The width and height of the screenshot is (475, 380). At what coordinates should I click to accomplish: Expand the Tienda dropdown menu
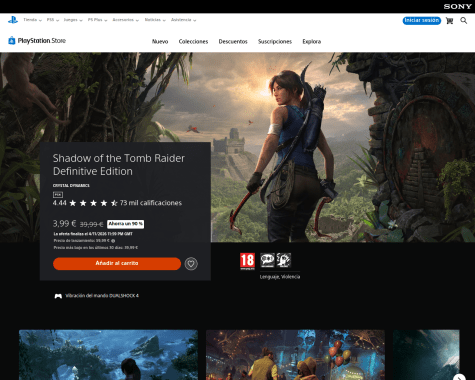click(32, 20)
